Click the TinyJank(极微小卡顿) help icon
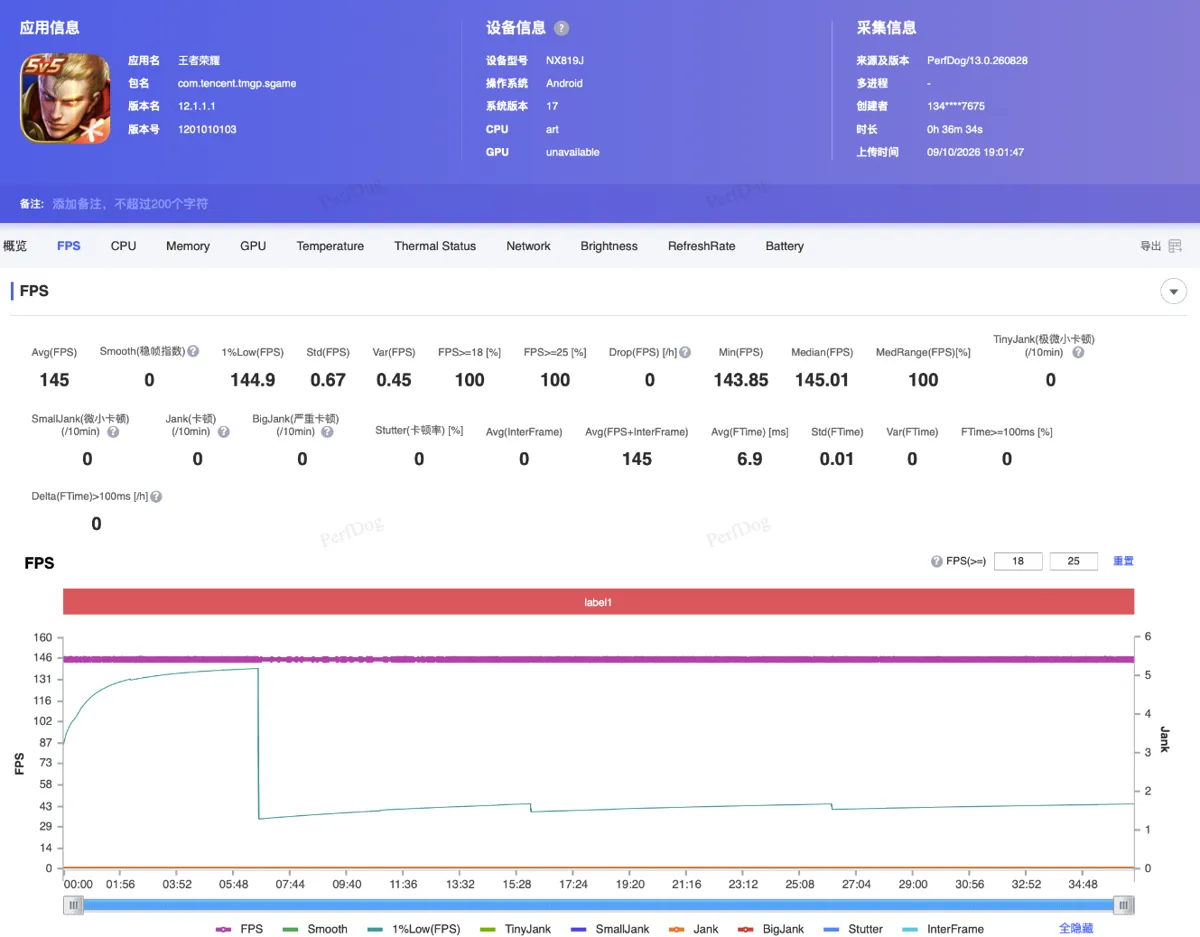This screenshot has width=1200, height=937. point(1078,352)
